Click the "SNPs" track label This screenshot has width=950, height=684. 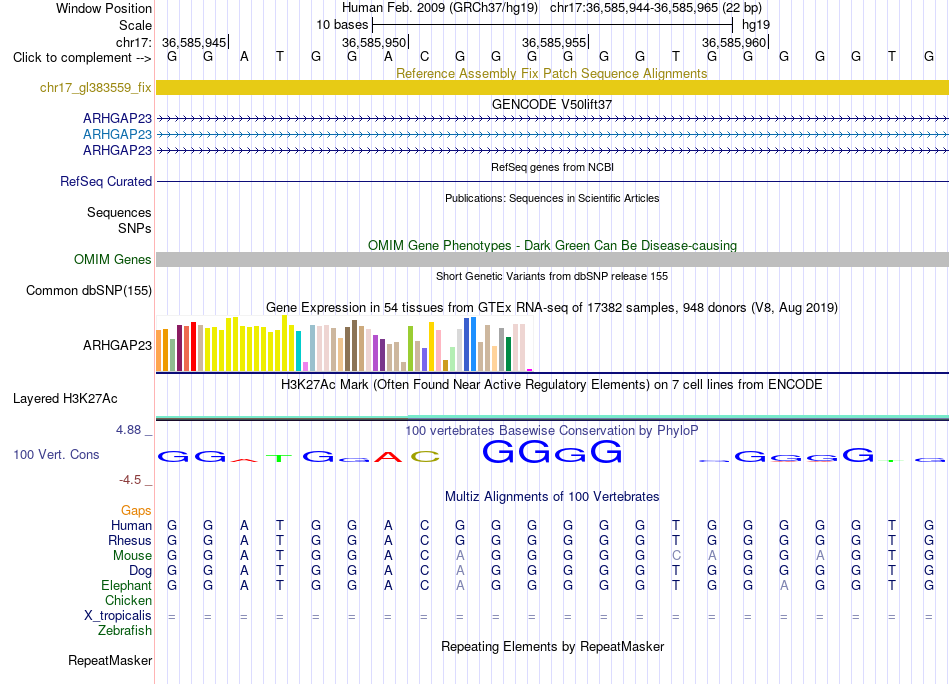(135, 228)
